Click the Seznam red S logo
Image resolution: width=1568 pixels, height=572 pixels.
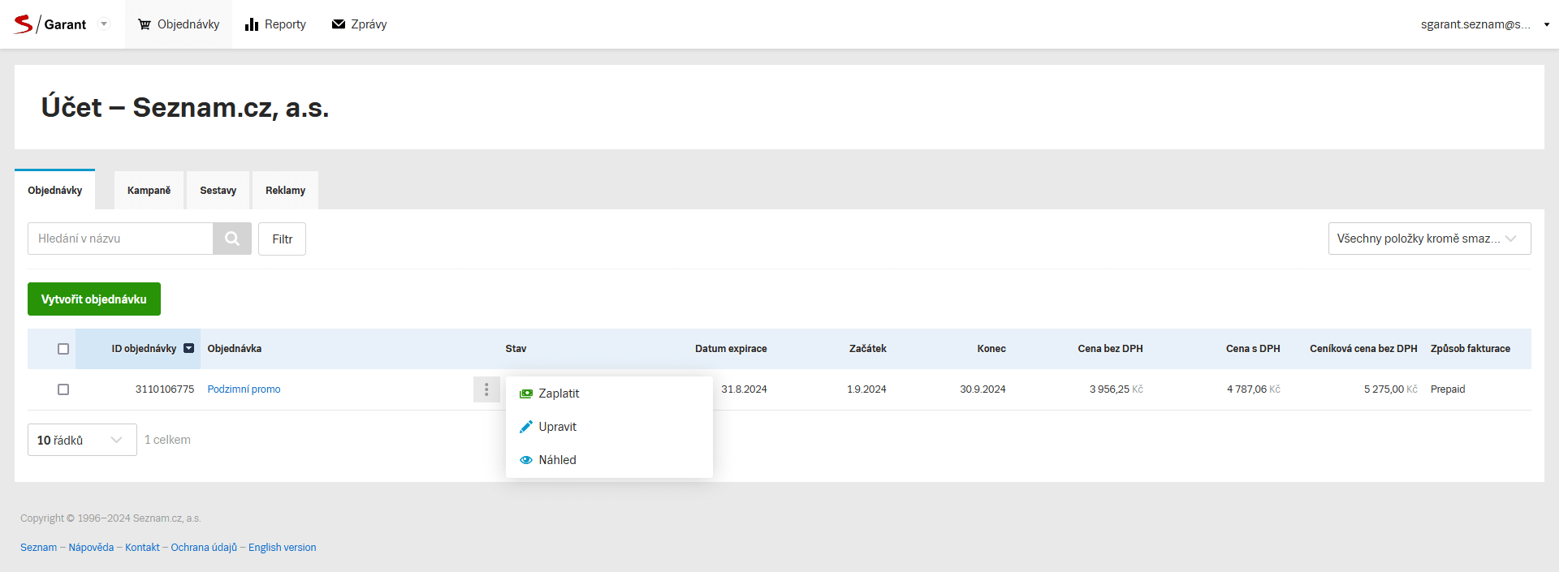(24, 24)
